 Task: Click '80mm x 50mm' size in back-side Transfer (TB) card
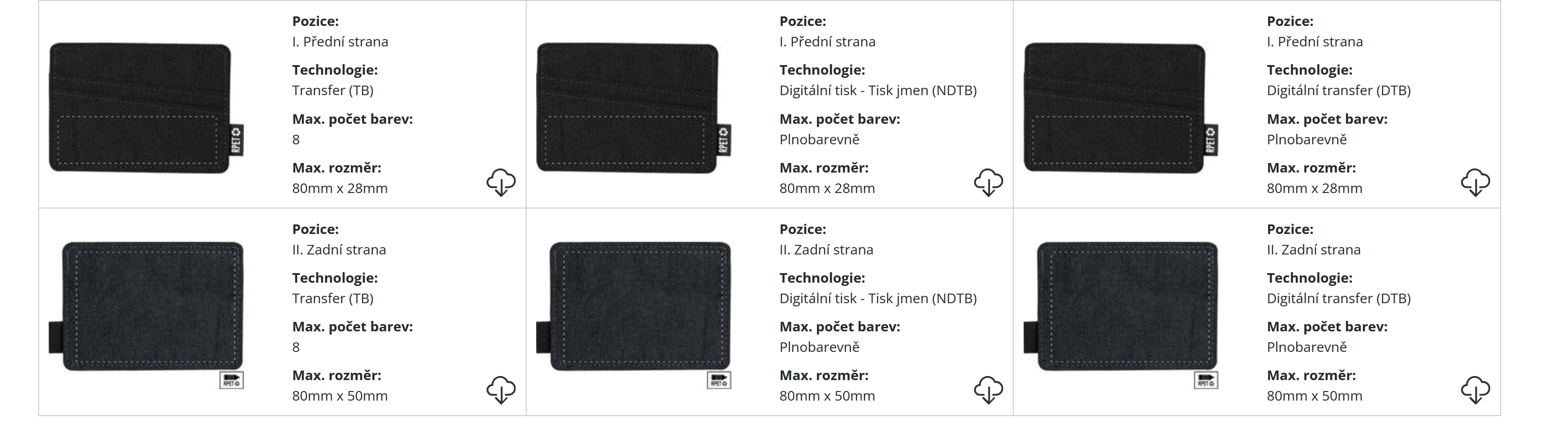(340, 396)
